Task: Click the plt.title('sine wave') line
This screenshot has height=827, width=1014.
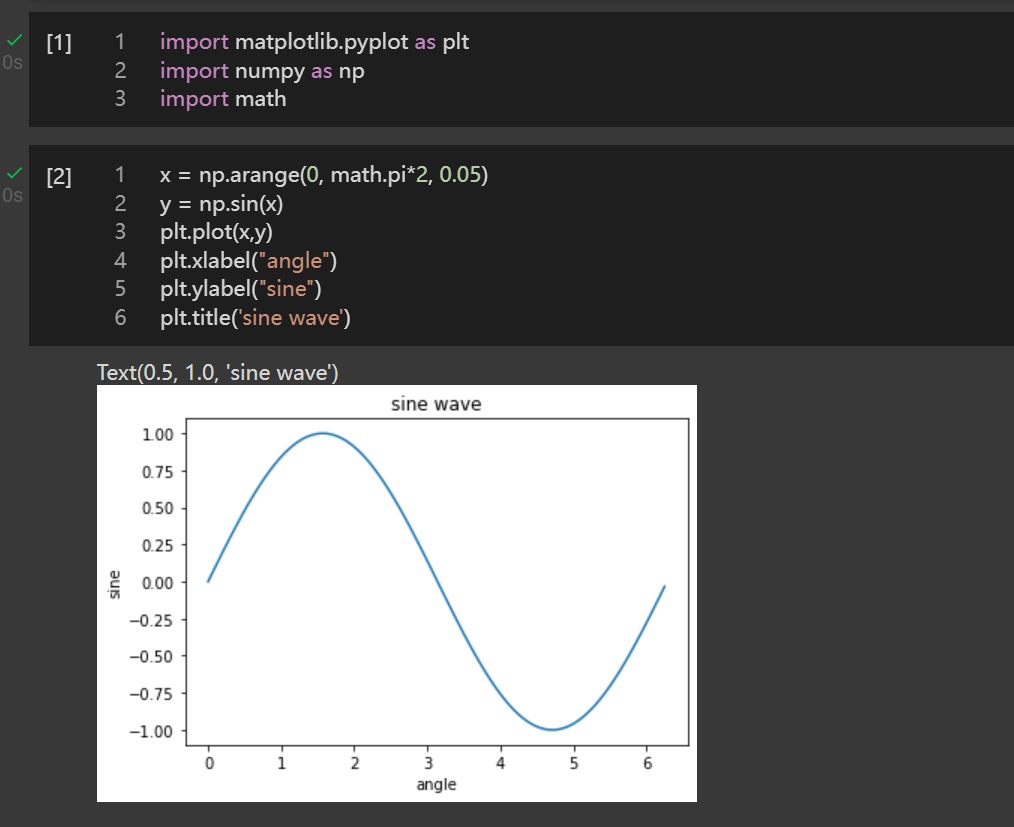Action: coord(255,317)
